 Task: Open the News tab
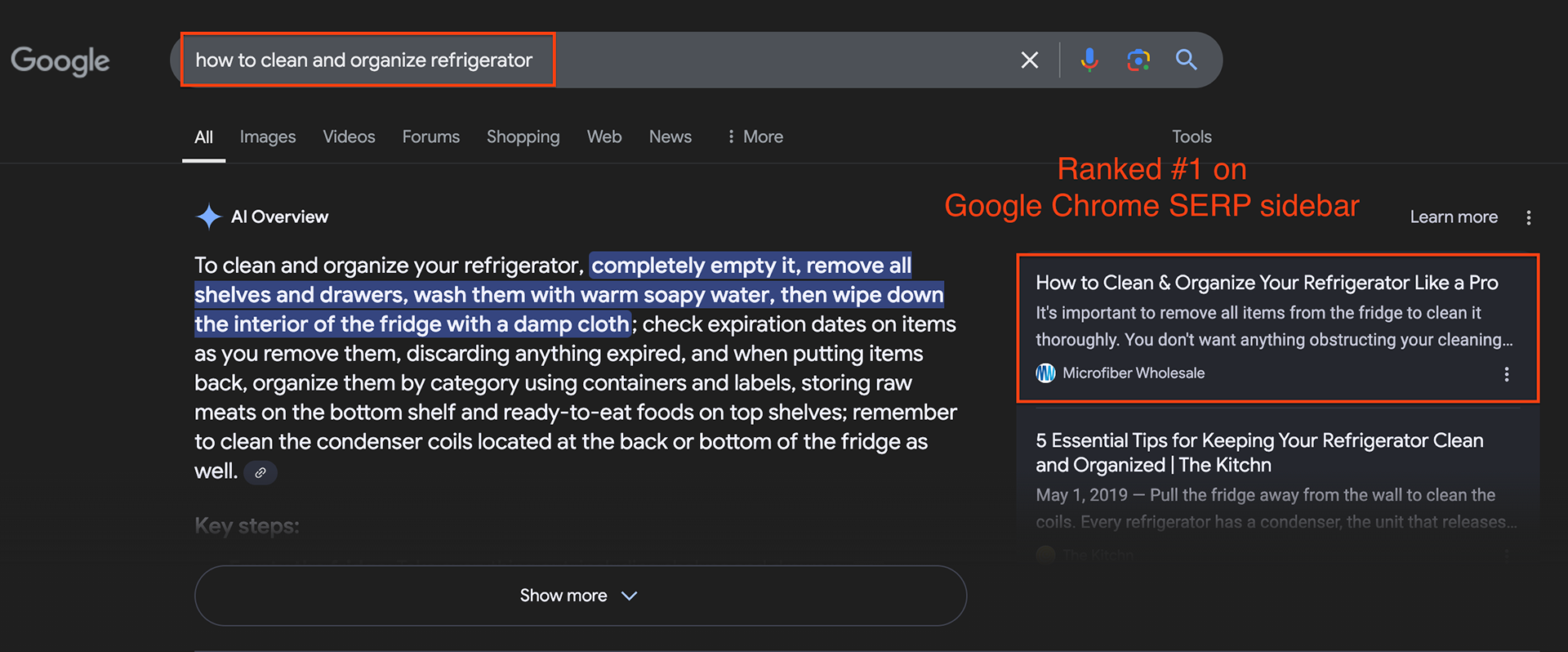670,137
